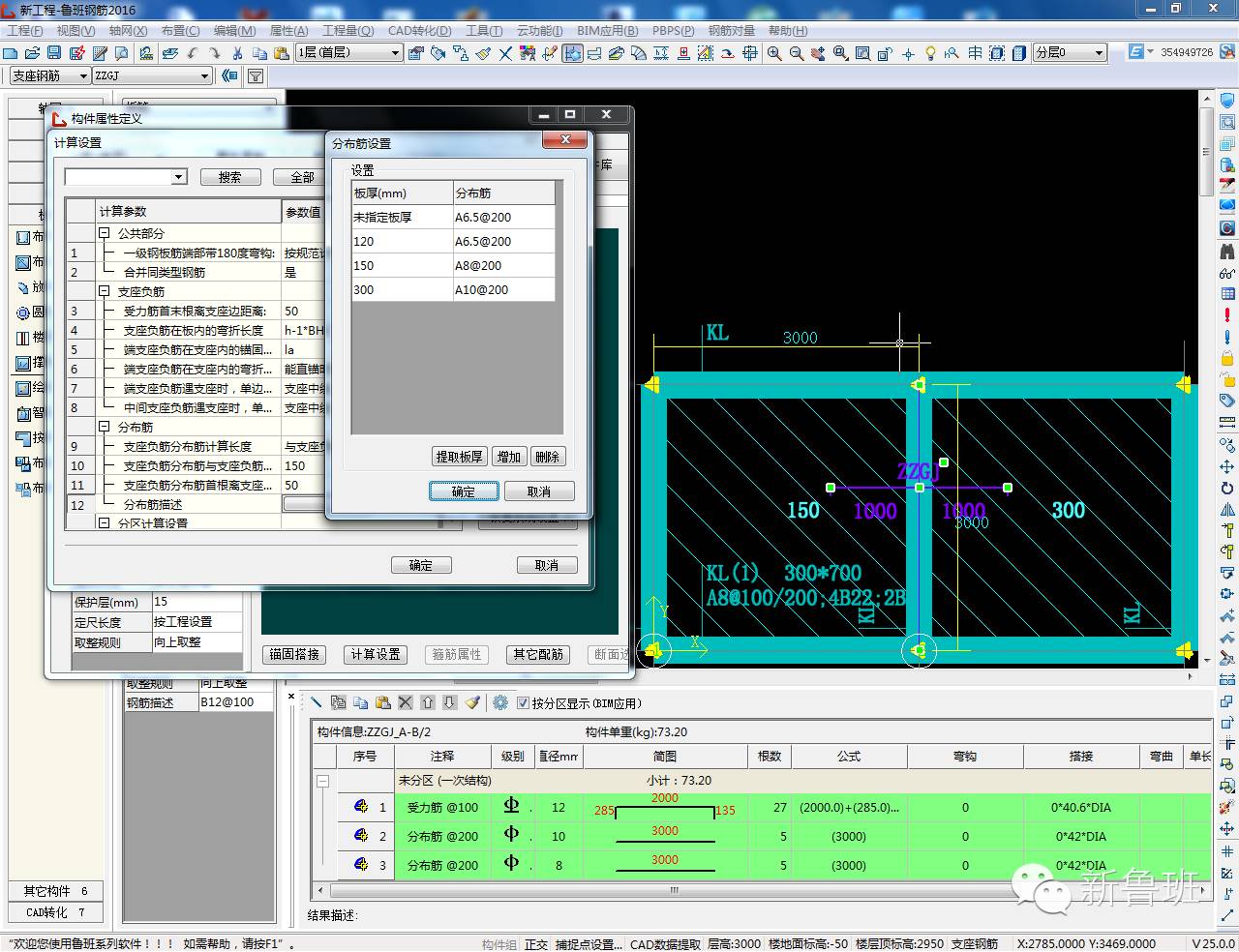Click the 3D building view icon in the toolbar

pyautogui.click(x=1019, y=53)
